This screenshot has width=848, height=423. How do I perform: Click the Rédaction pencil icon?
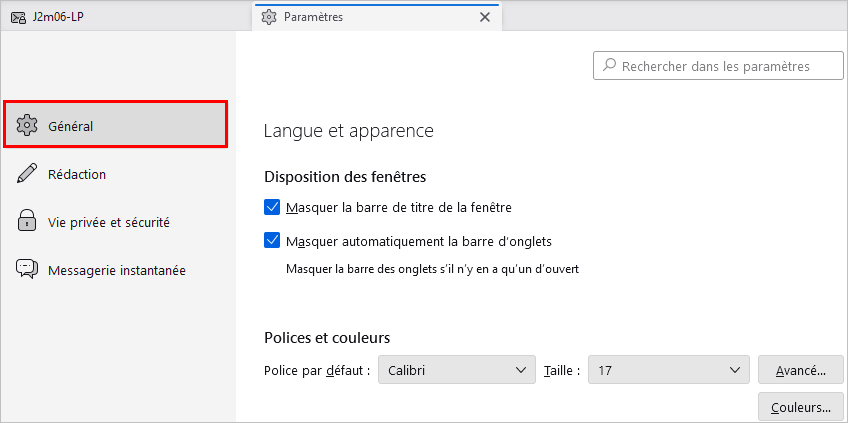(x=27, y=174)
